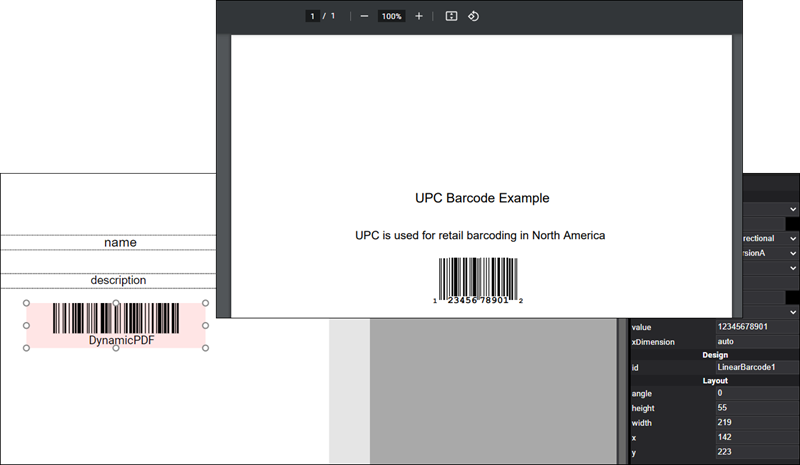Screen dimensions: 800x465
Task: Click the xDimension auto field
Action: [756, 342]
